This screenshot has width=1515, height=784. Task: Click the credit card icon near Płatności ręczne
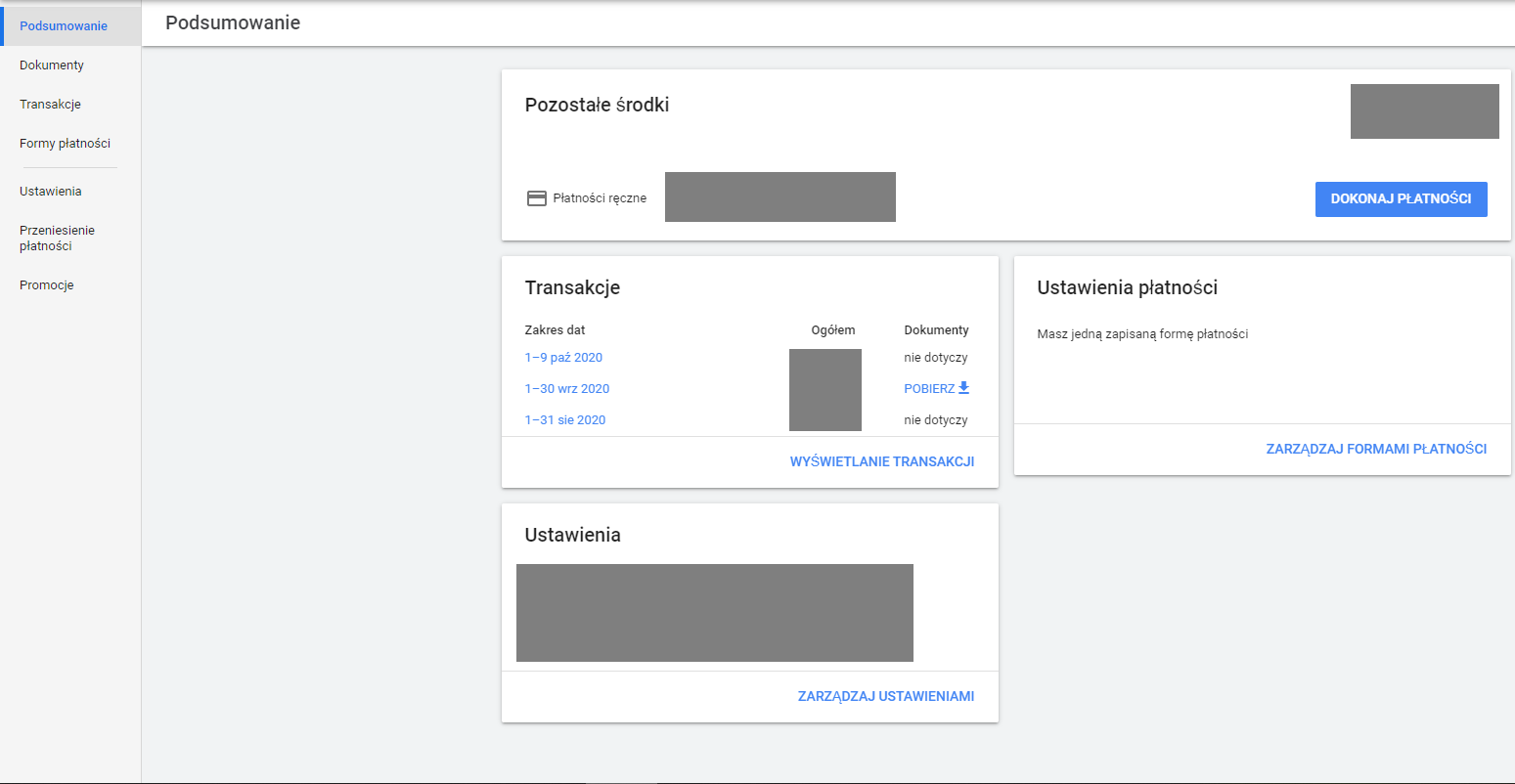[536, 198]
